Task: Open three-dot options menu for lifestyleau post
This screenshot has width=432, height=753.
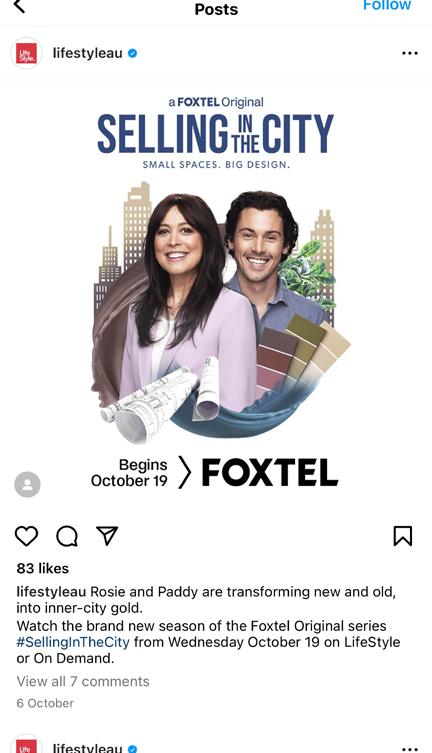Action: coord(409,53)
